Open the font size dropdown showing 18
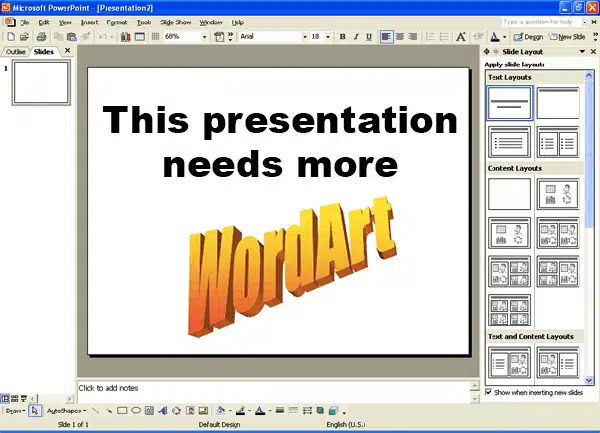600x433 pixels. click(328, 37)
